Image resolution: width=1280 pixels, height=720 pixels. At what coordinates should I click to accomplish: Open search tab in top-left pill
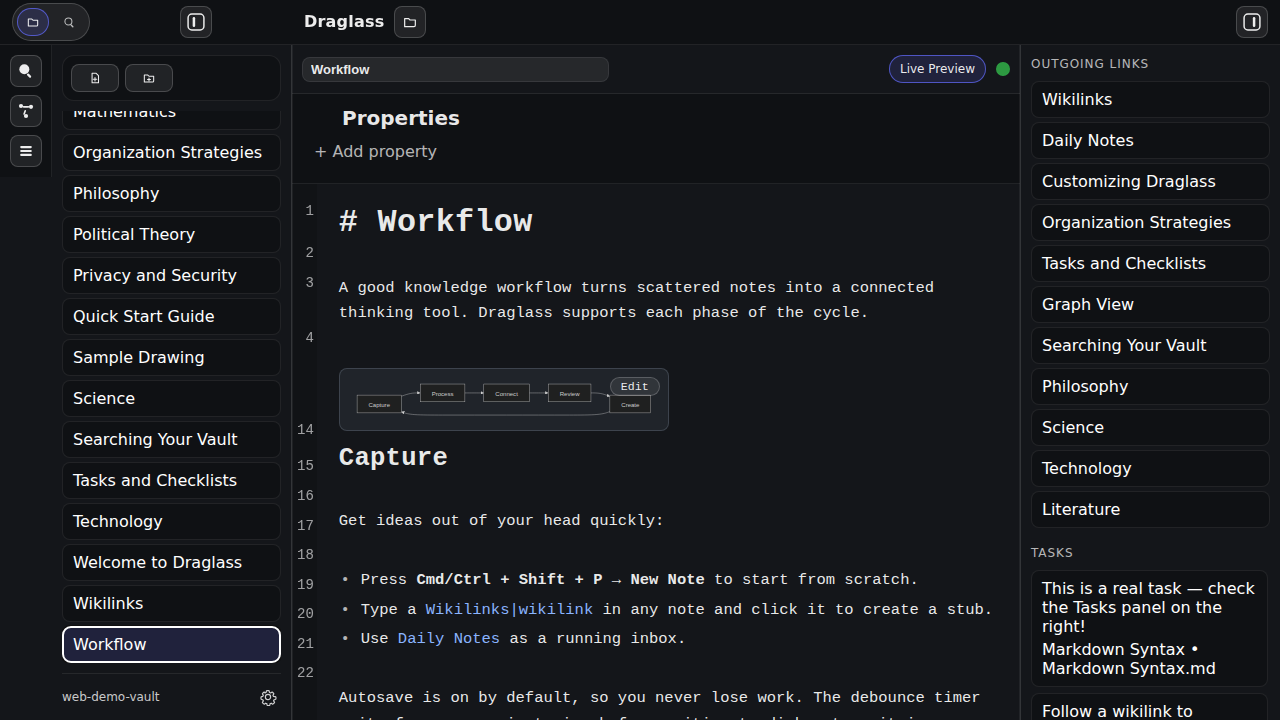(x=69, y=22)
